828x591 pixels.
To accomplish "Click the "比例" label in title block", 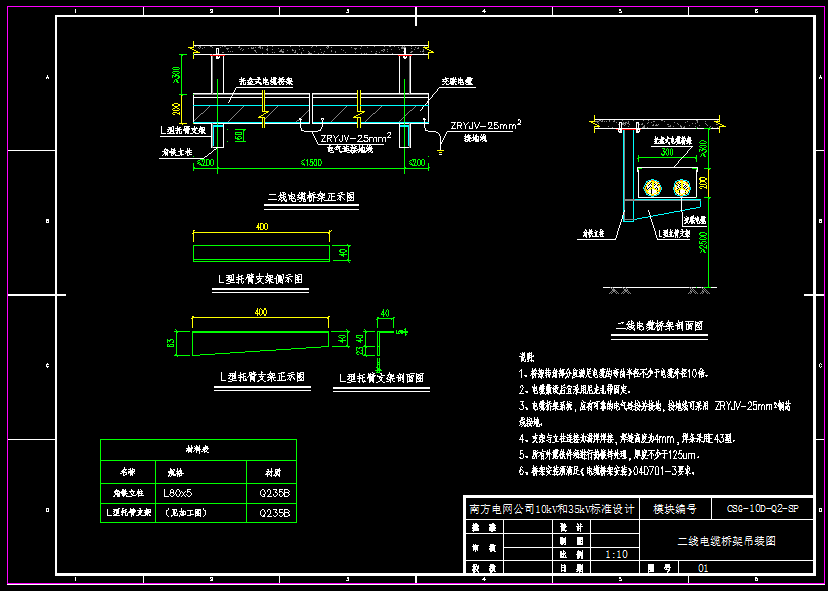I will [572, 555].
